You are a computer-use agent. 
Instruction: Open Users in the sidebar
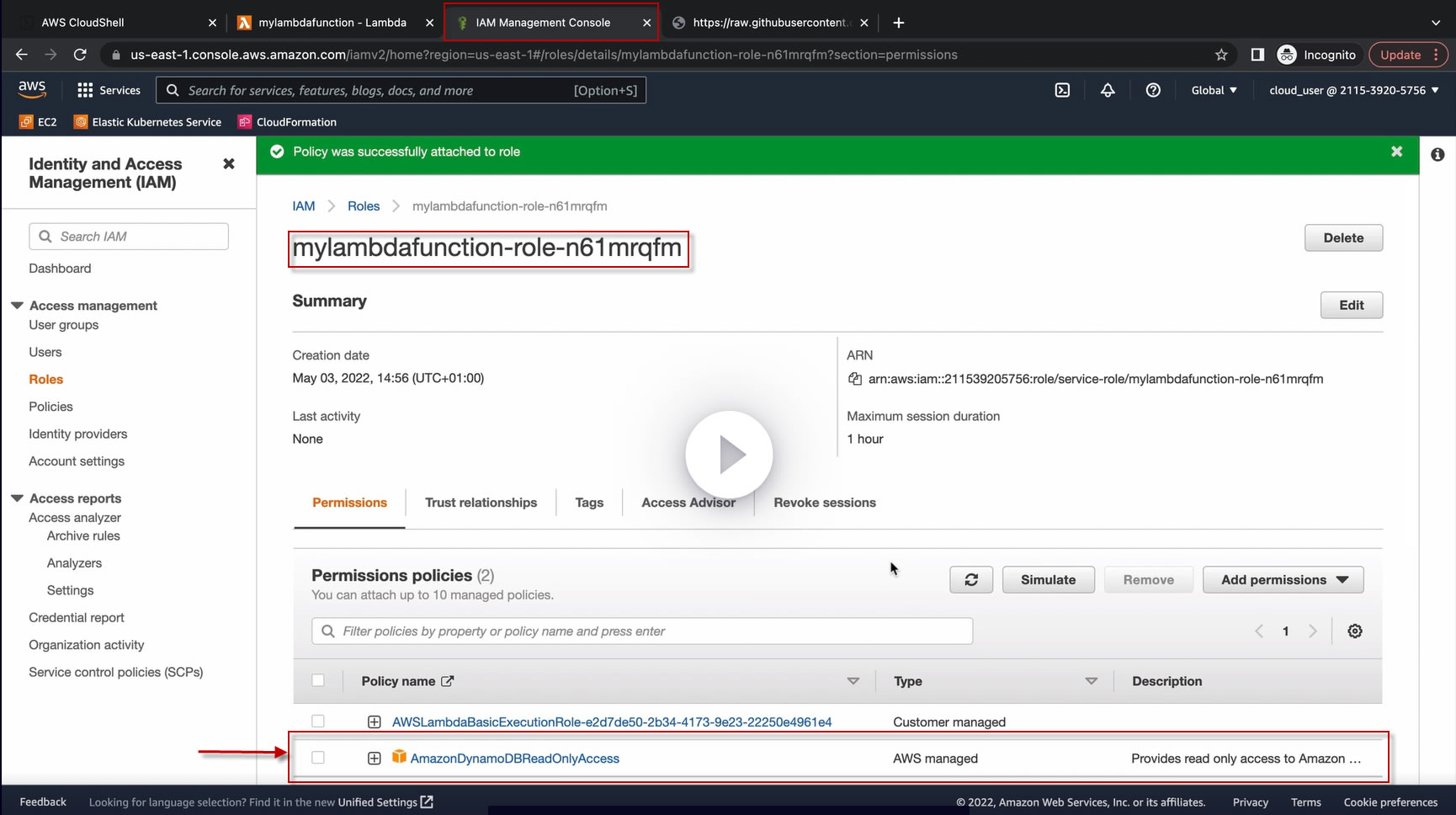(x=45, y=352)
